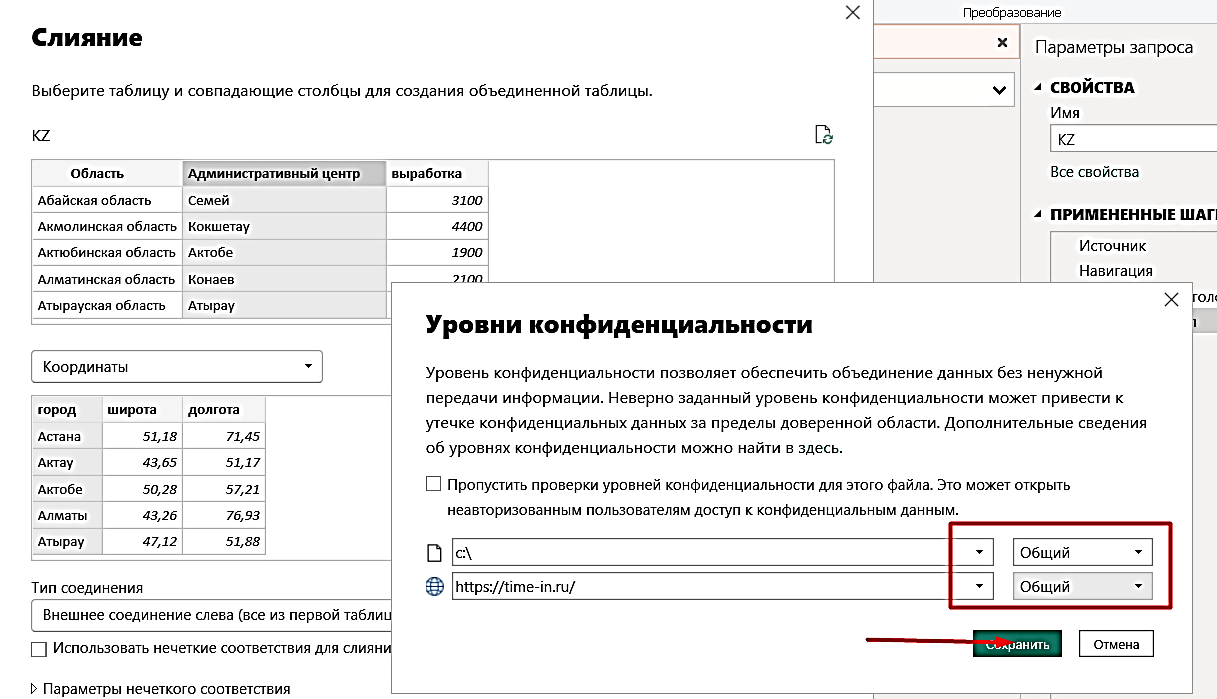Select the Административный центр column header

coord(284,173)
